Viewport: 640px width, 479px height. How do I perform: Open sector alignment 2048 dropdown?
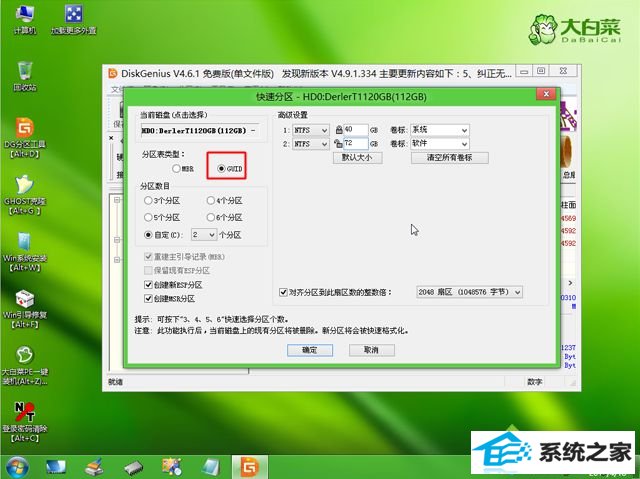tap(469, 292)
